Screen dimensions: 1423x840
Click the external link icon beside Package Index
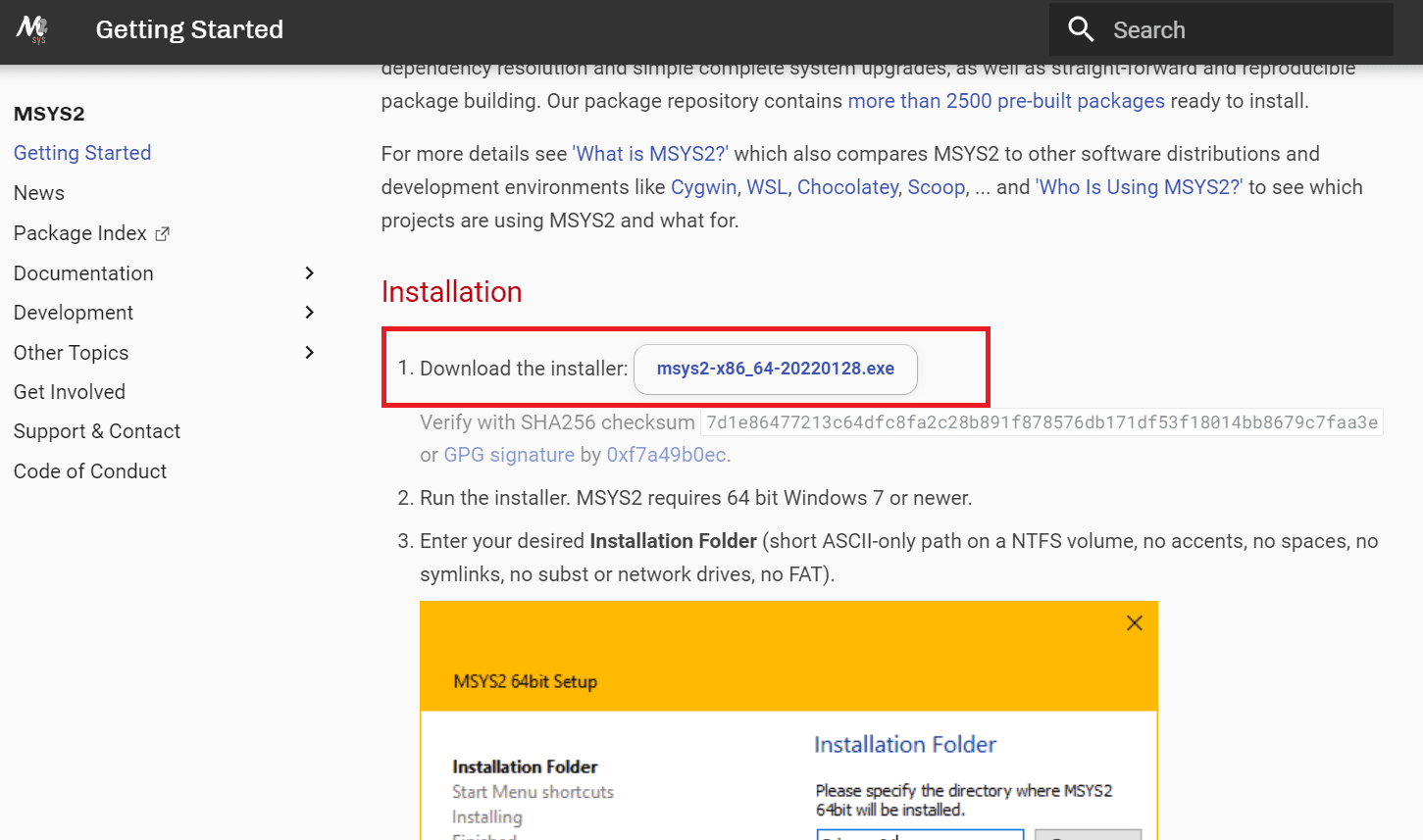point(163,233)
